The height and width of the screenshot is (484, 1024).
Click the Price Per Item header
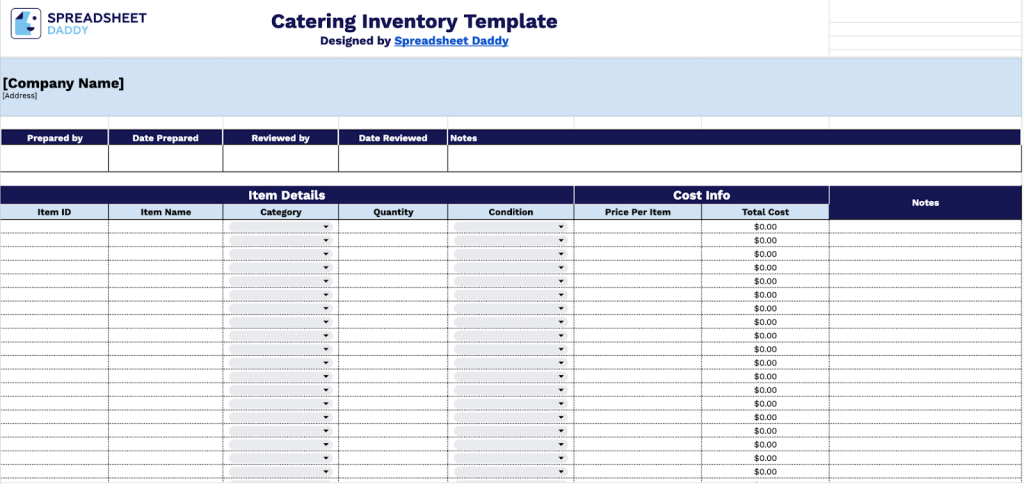click(637, 212)
